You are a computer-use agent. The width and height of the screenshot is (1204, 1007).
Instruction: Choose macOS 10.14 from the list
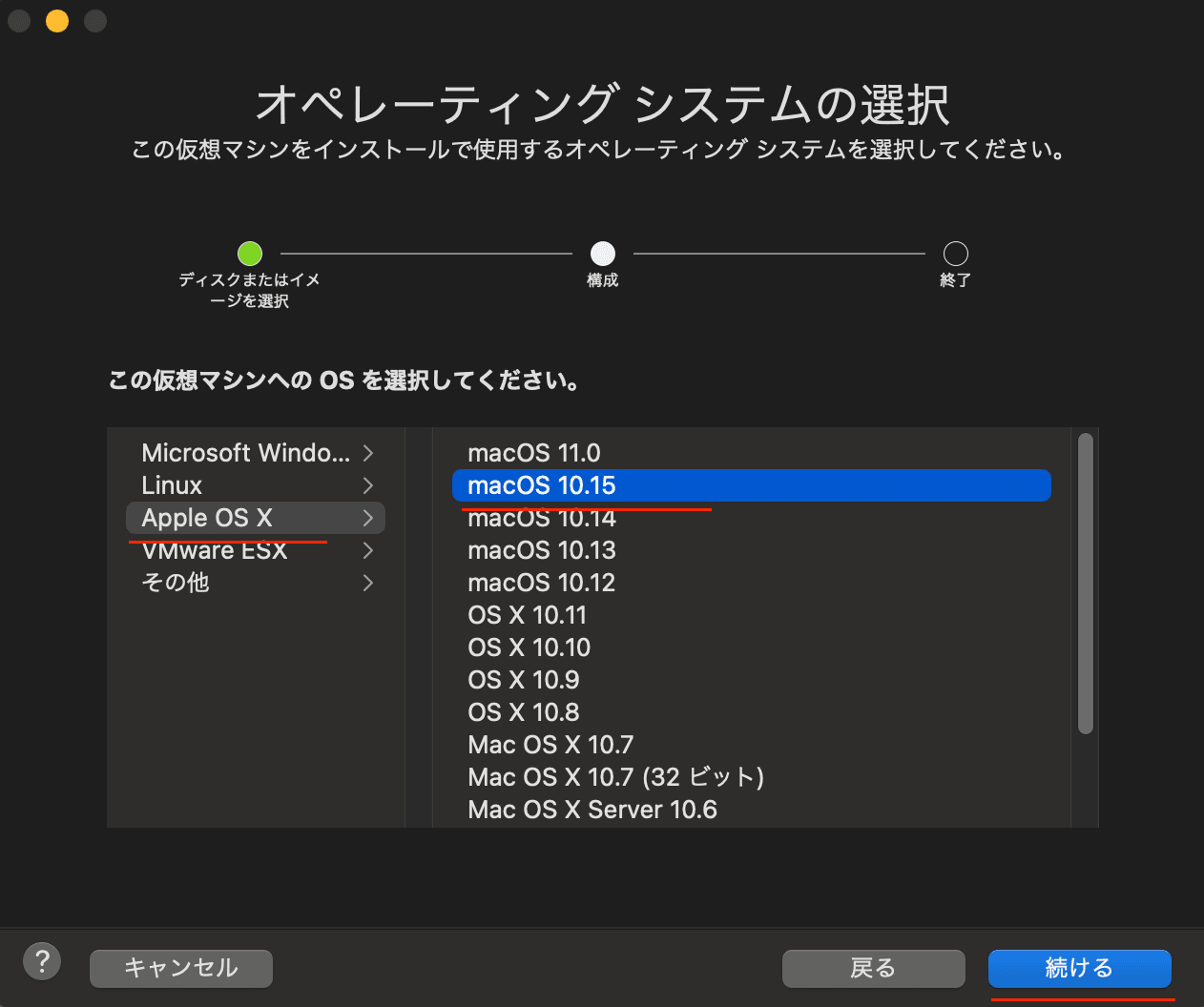point(541,518)
